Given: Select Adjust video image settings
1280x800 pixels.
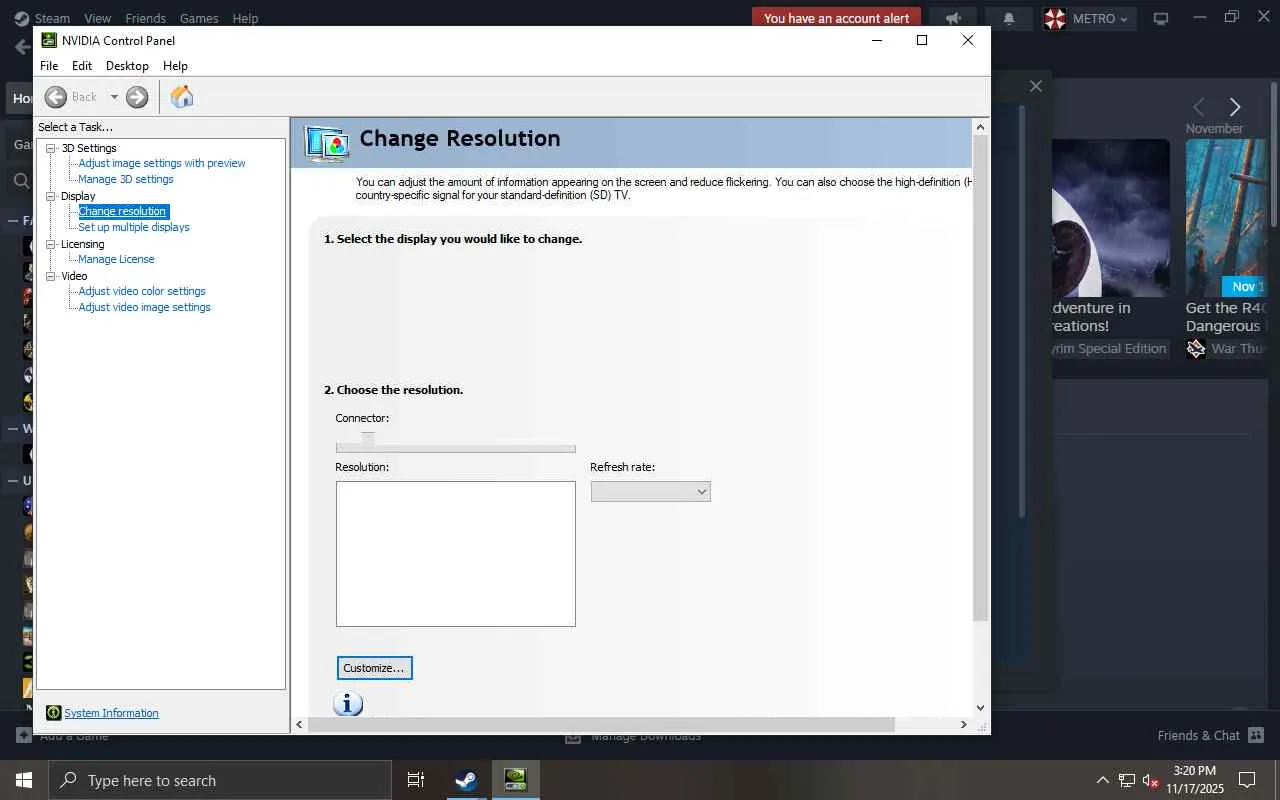Looking at the screenshot, I should tap(144, 307).
